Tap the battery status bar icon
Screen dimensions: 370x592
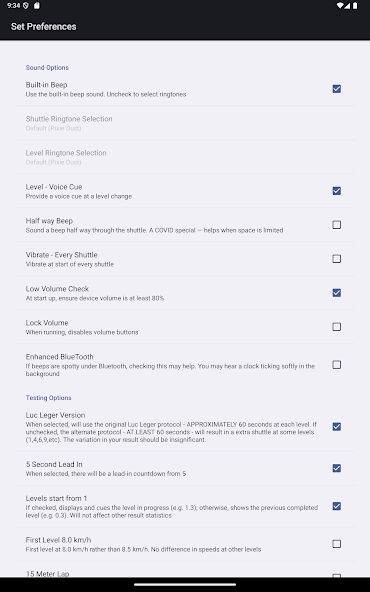tap(355, 5)
